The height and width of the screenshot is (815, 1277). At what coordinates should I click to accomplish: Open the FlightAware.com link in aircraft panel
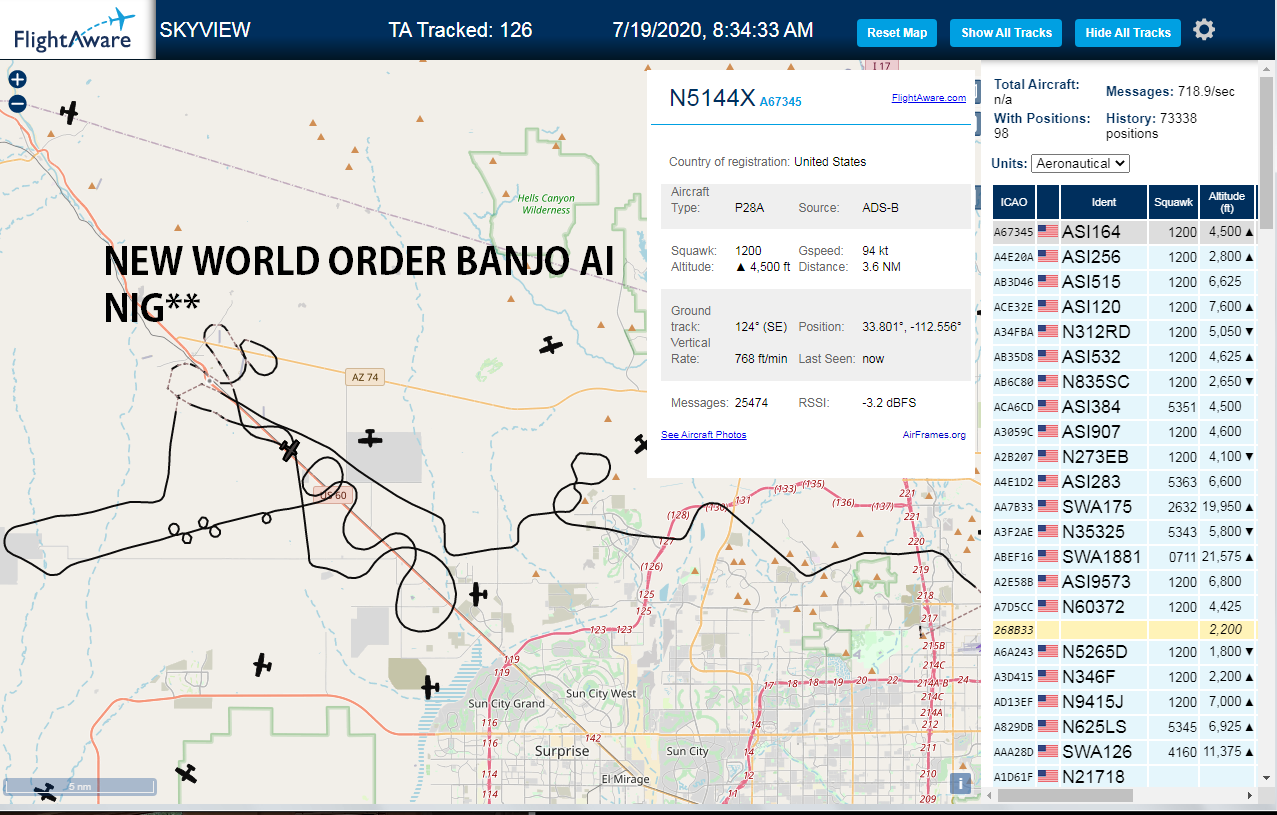pyautogui.click(x=928, y=98)
